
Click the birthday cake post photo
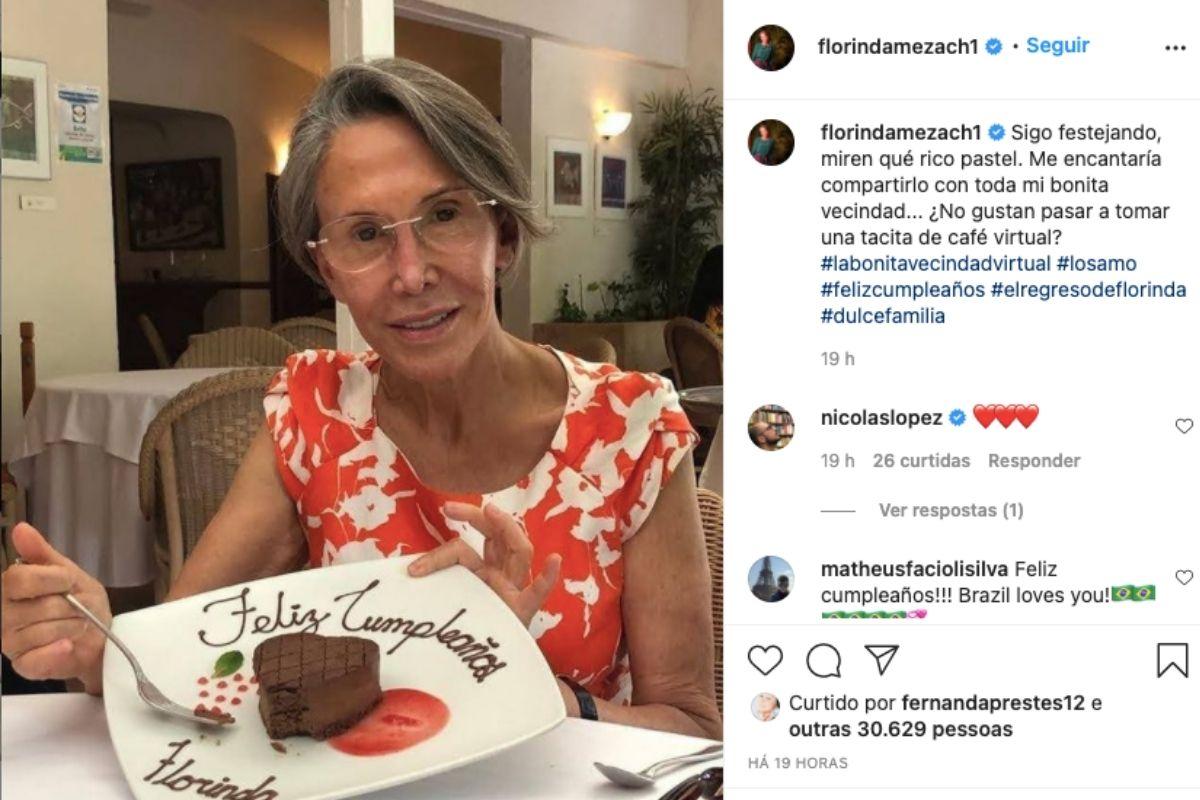click(x=361, y=400)
